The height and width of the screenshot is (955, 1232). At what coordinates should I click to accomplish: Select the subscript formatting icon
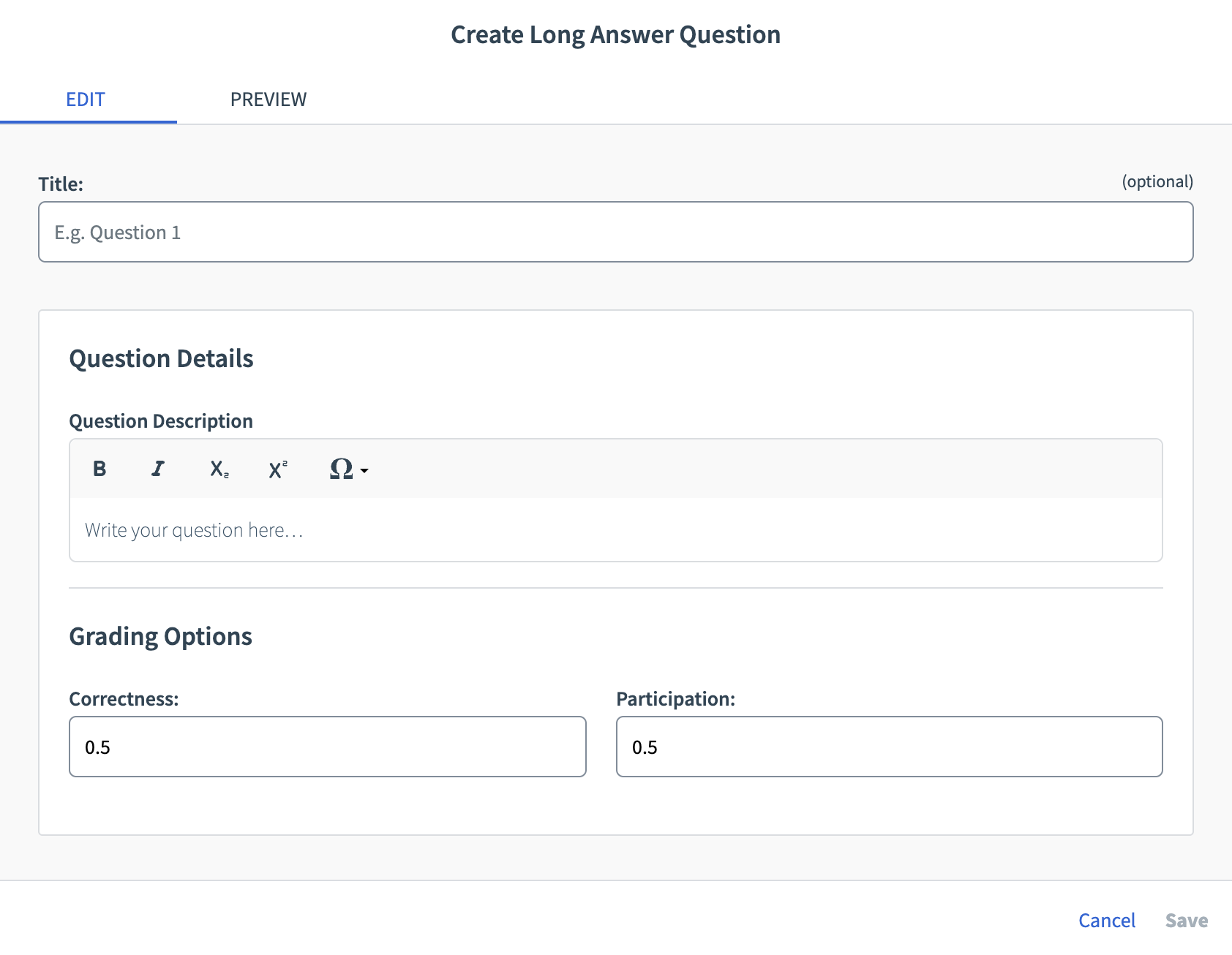tap(218, 469)
